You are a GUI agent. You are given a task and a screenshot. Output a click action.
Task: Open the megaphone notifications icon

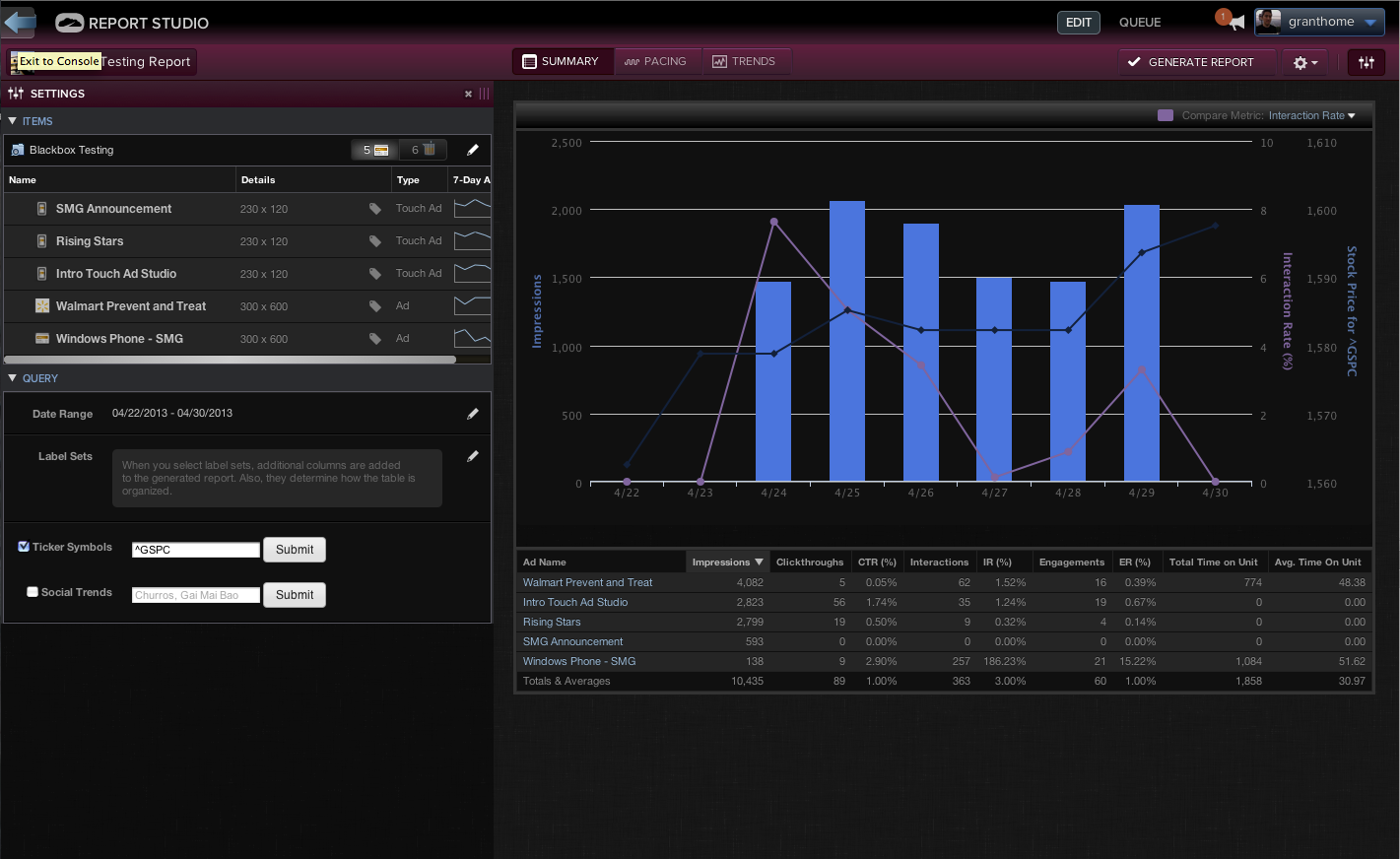coord(1235,22)
